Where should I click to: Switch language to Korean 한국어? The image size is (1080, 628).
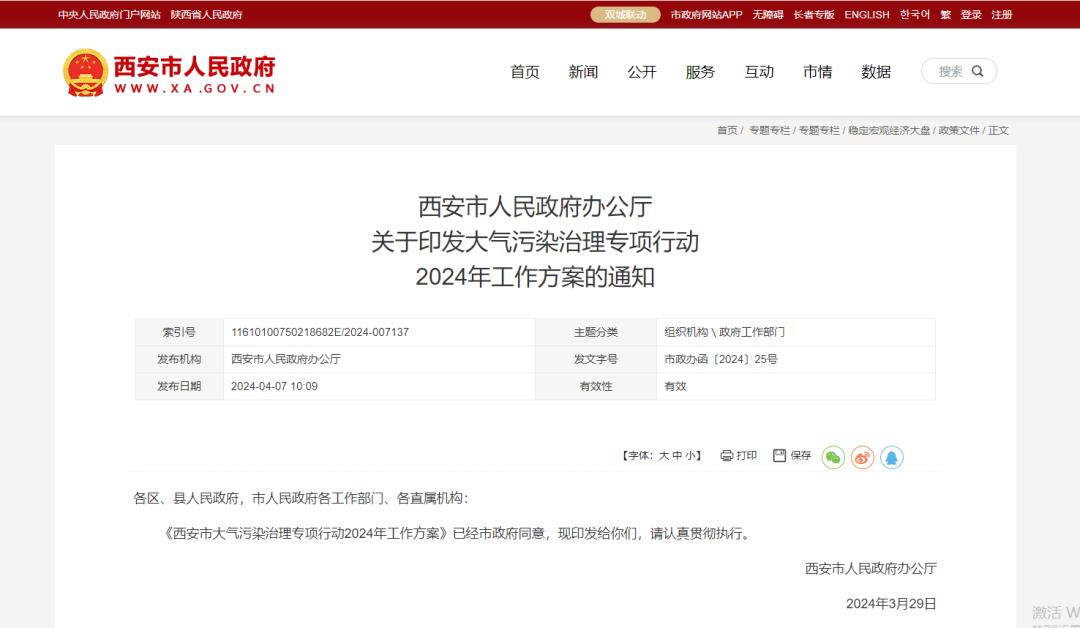pos(915,14)
